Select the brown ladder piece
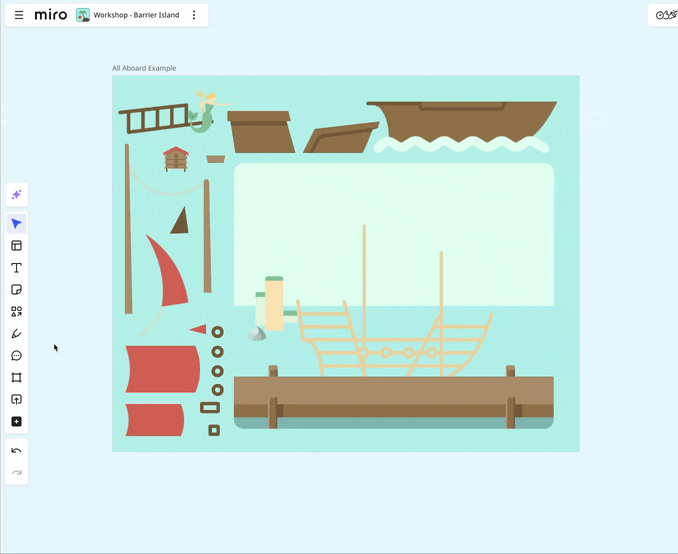Viewport: 678px width, 554px height. (x=155, y=118)
